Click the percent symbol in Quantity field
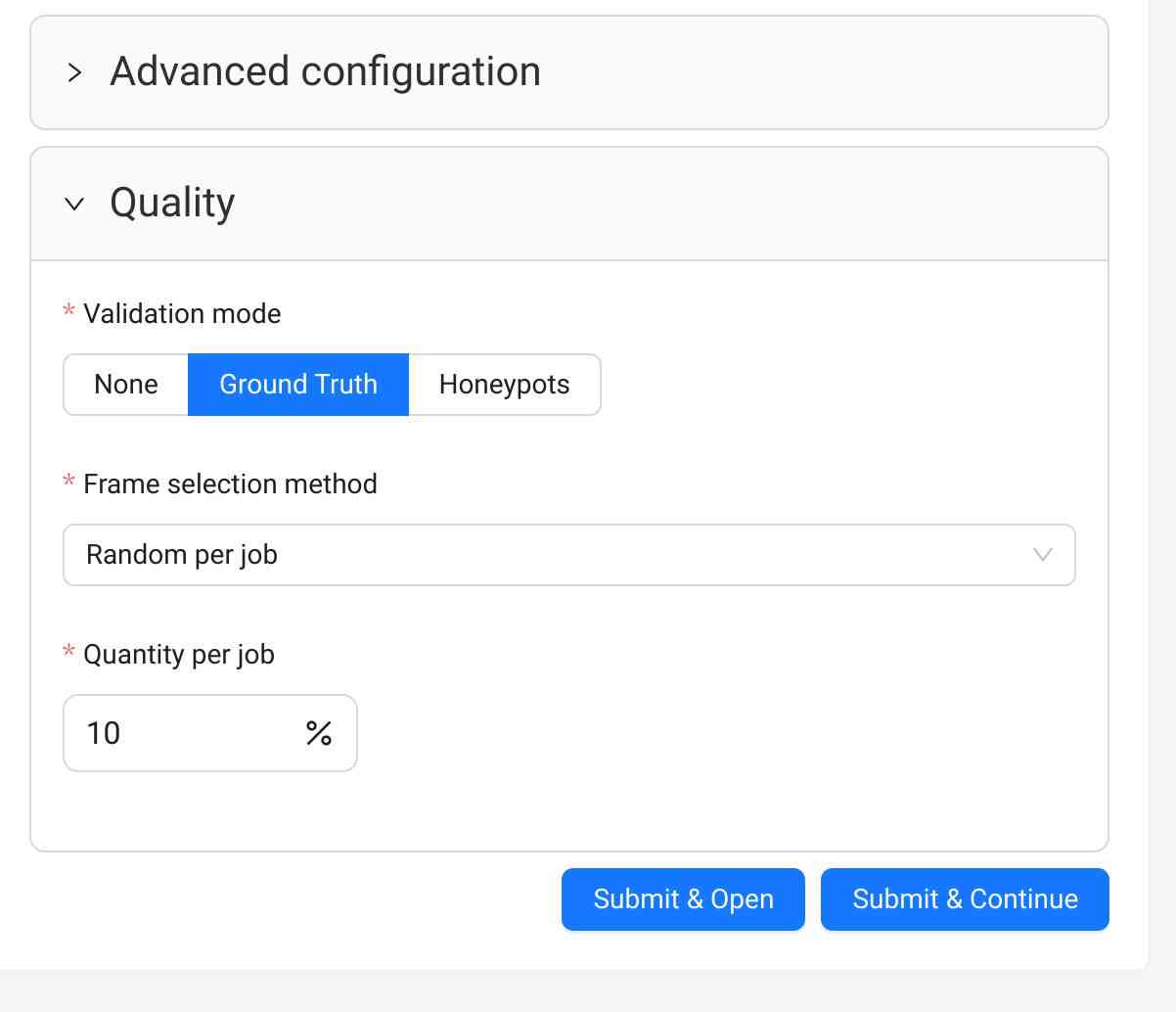The width and height of the screenshot is (1176, 1012). coord(319,732)
